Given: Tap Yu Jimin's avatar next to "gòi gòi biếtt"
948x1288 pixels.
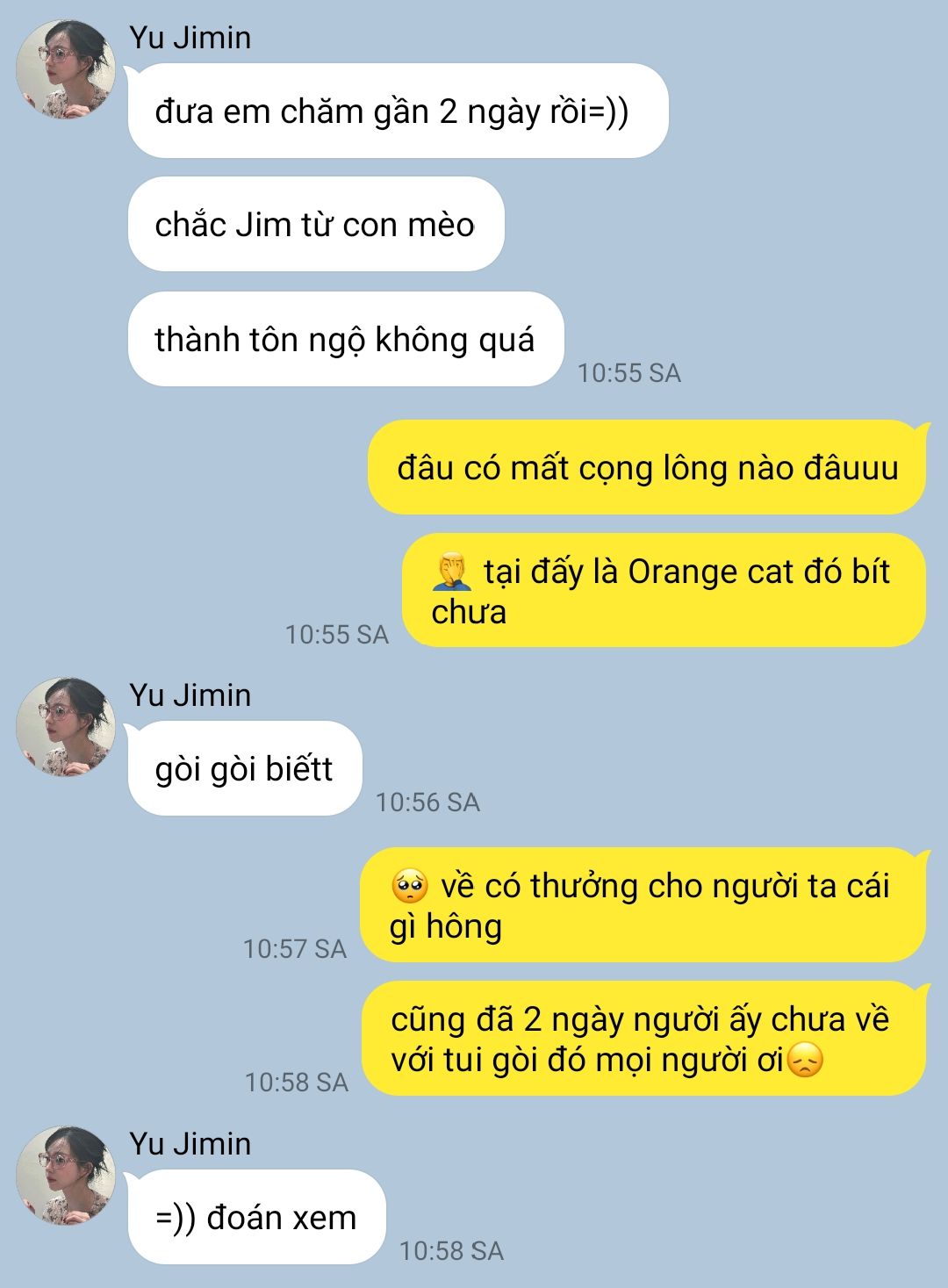Looking at the screenshot, I should click(66, 726).
